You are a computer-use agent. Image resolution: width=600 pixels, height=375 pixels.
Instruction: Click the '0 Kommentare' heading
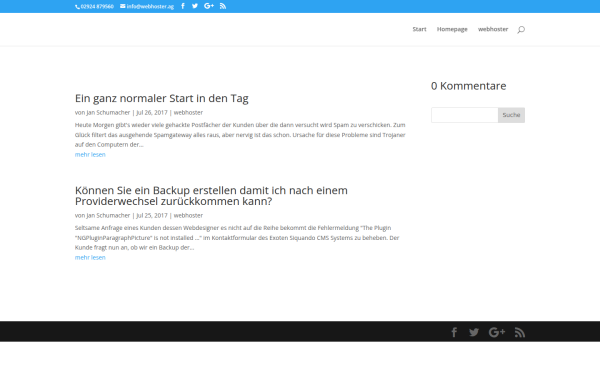[x=468, y=86]
